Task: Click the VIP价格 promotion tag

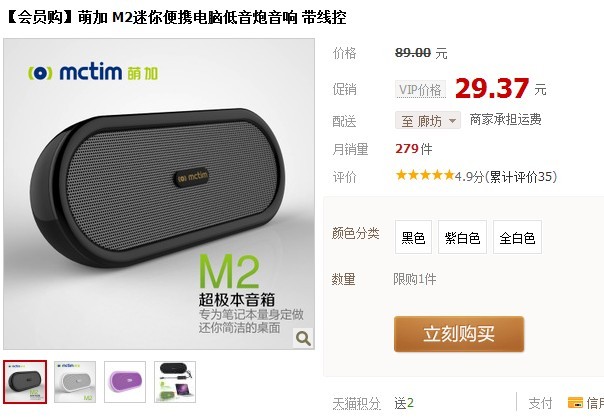Action: tap(420, 90)
